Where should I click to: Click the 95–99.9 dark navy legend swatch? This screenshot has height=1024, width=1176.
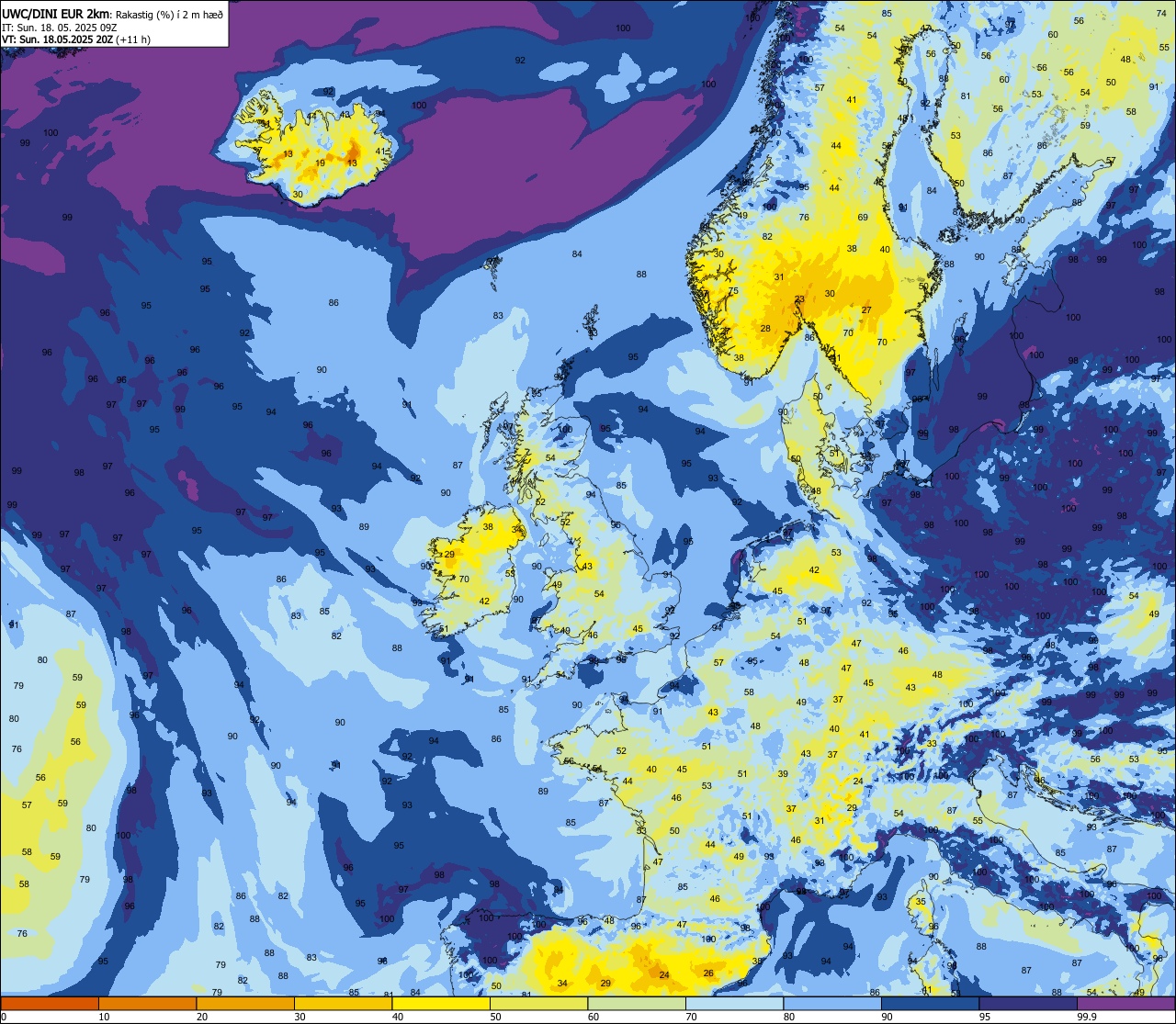1028,1003
